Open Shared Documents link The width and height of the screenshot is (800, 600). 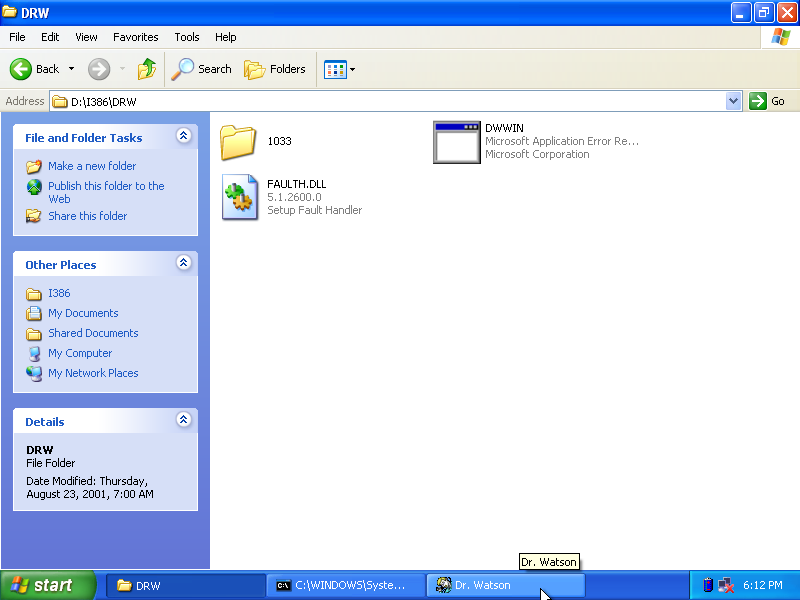(x=93, y=333)
